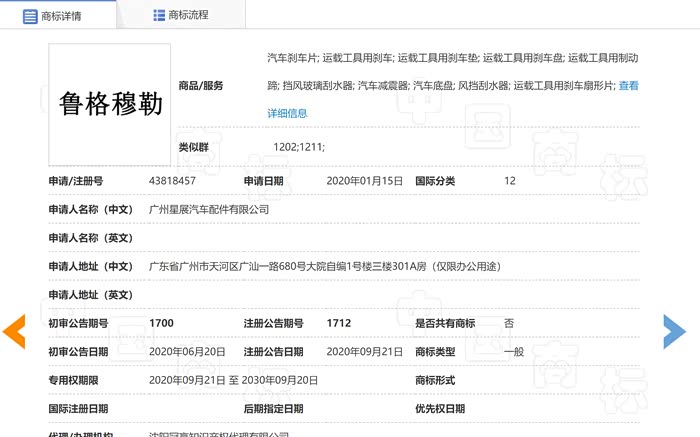Click registration announcement date 2020年09月21日

[x=365, y=352]
